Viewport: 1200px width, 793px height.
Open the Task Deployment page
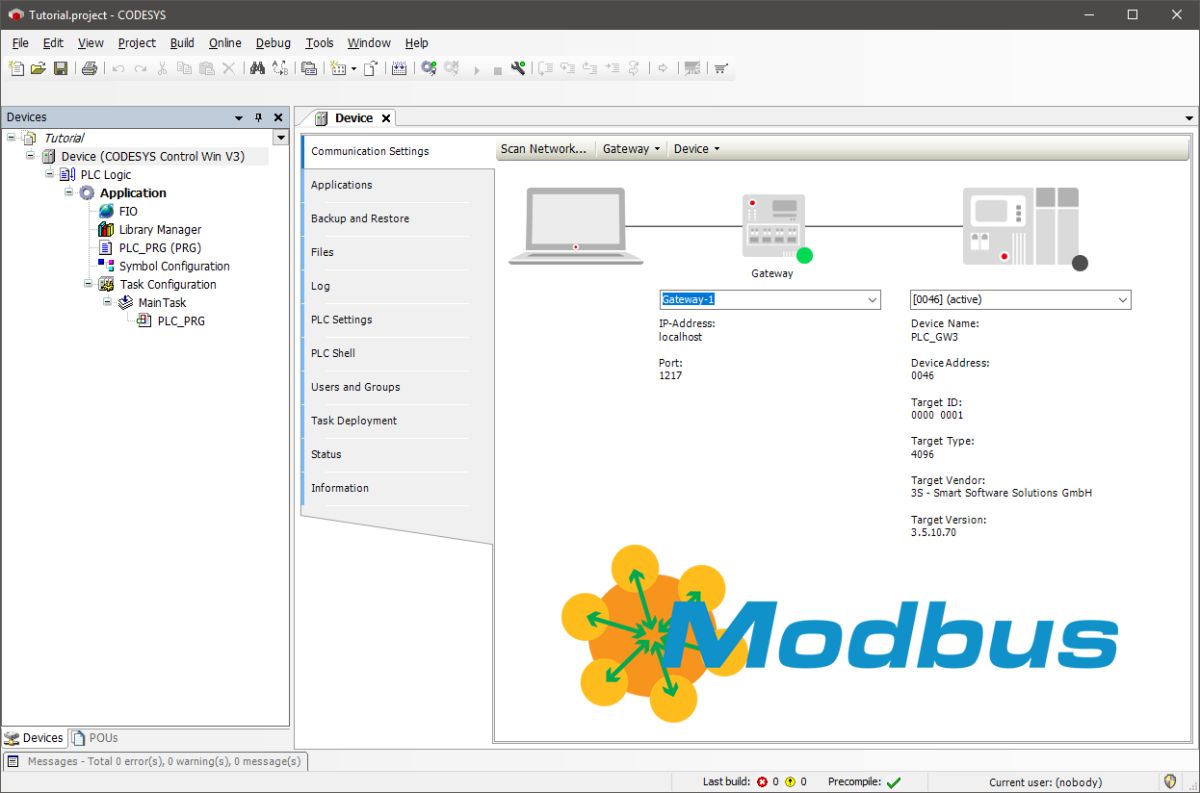tap(385, 421)
